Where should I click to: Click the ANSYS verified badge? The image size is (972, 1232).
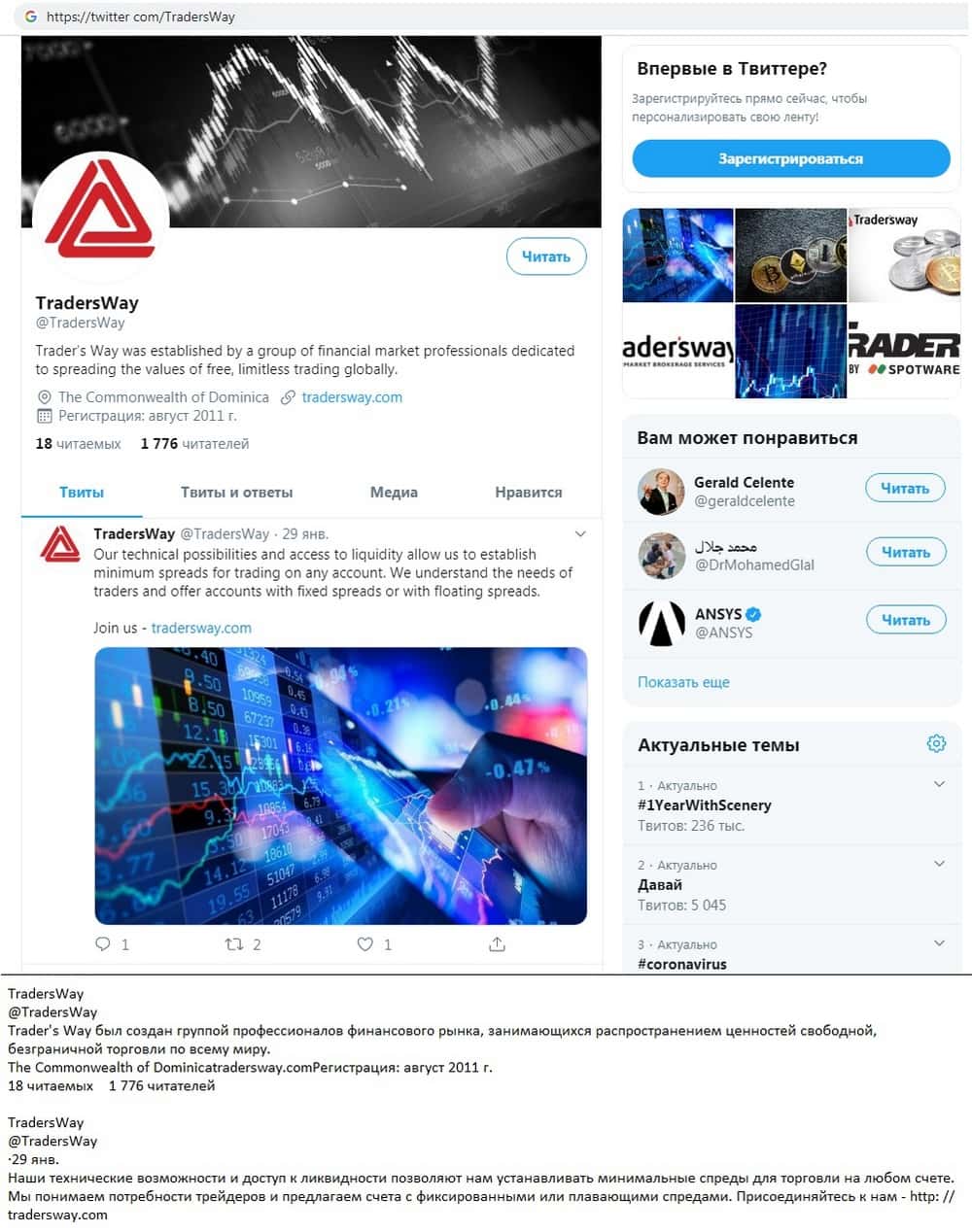click(x=753, y=614)
